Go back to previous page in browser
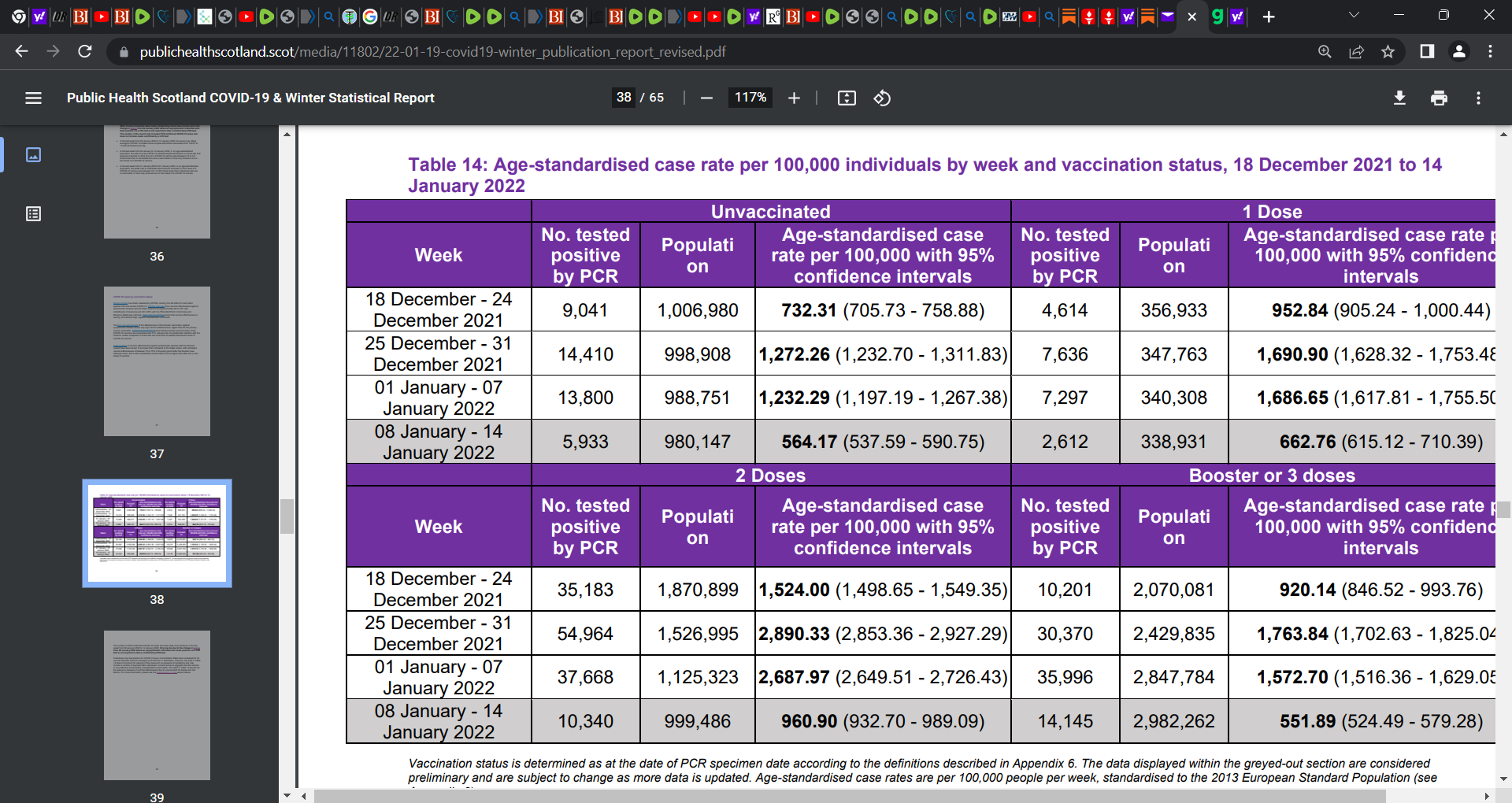1512x803 pixels. pyautogui.click(x=21, y=51)
